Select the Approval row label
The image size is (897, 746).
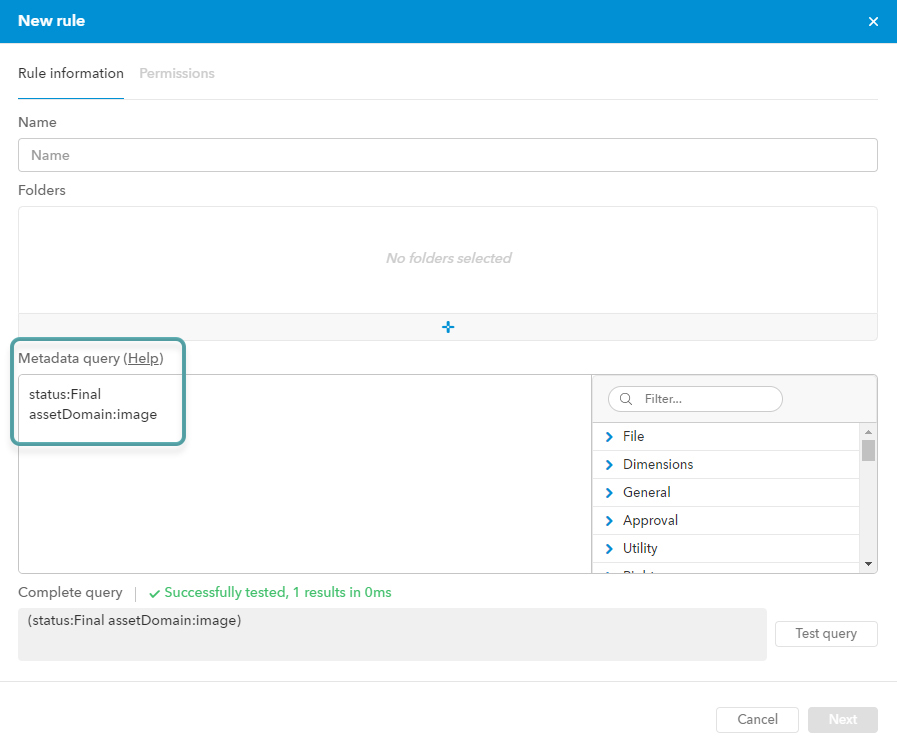click(650, 521)
